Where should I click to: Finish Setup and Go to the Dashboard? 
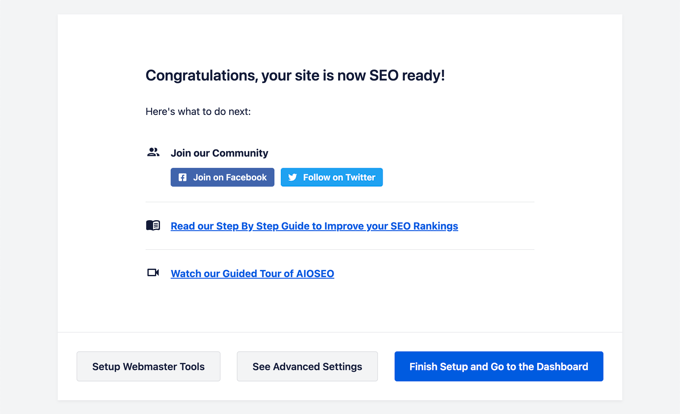(x=499, y=366)
